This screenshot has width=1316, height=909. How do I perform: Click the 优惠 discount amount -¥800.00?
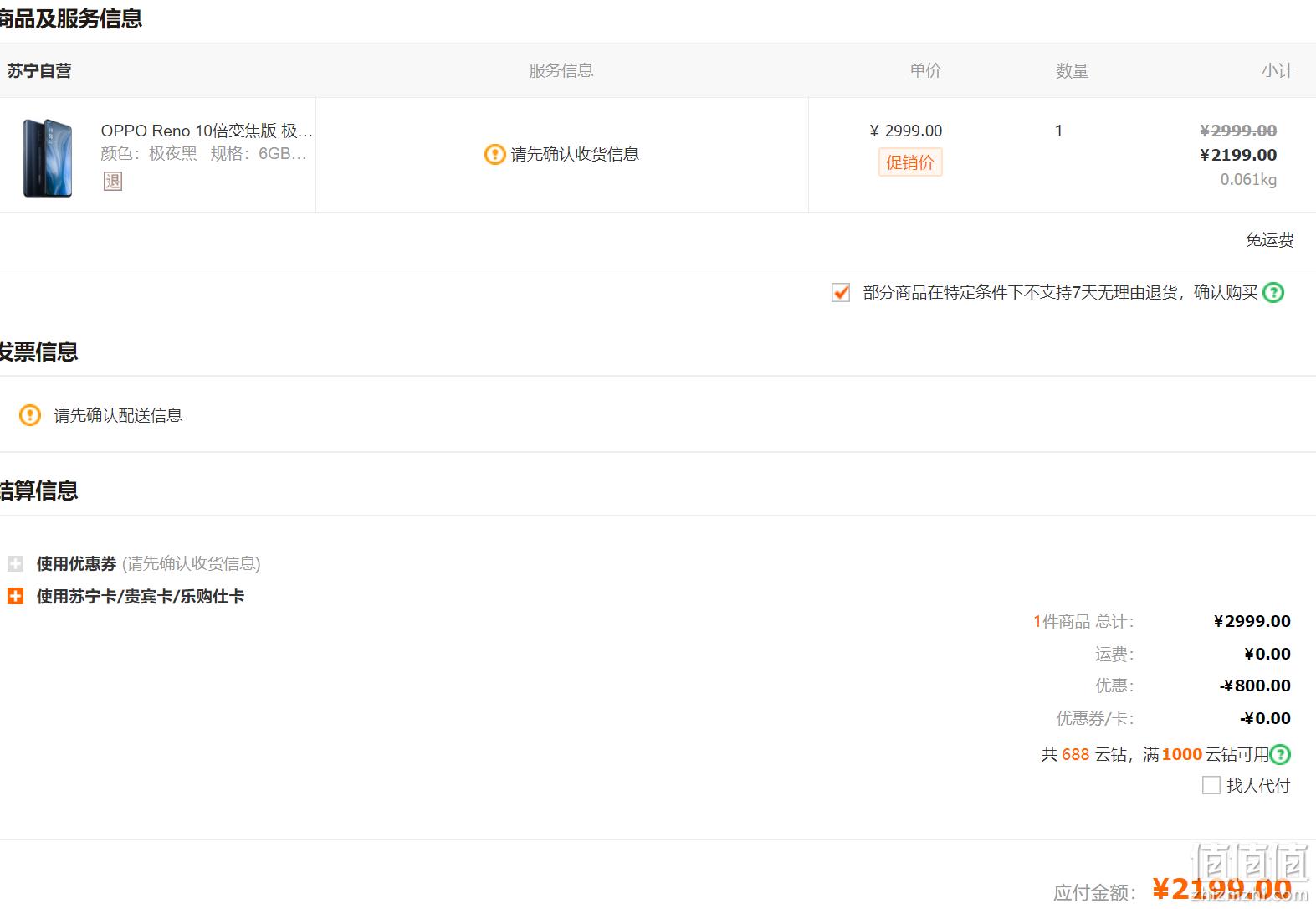tap(1255, 686)
